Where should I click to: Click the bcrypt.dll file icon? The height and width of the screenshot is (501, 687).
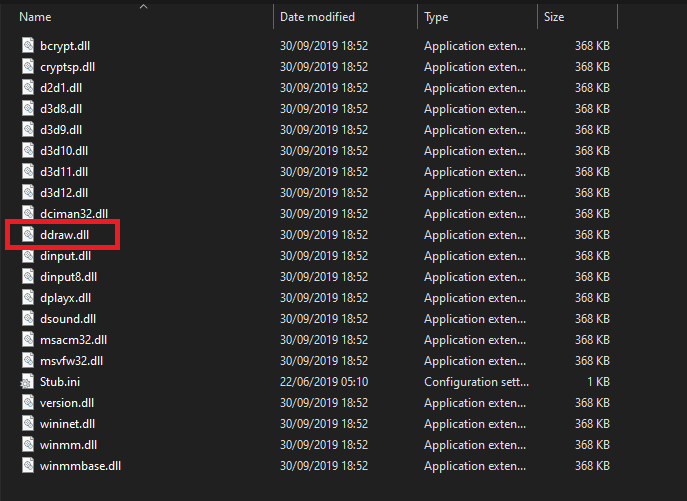pyautogui.click(x=28, y=45)
